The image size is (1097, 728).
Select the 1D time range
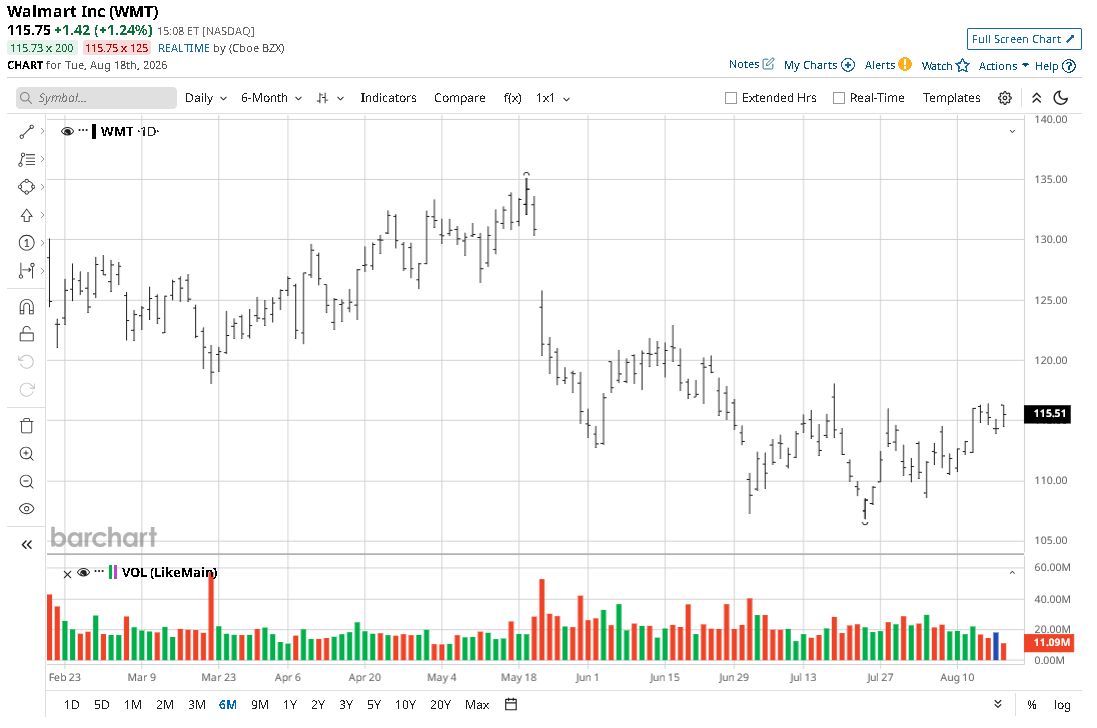(71, 704)
